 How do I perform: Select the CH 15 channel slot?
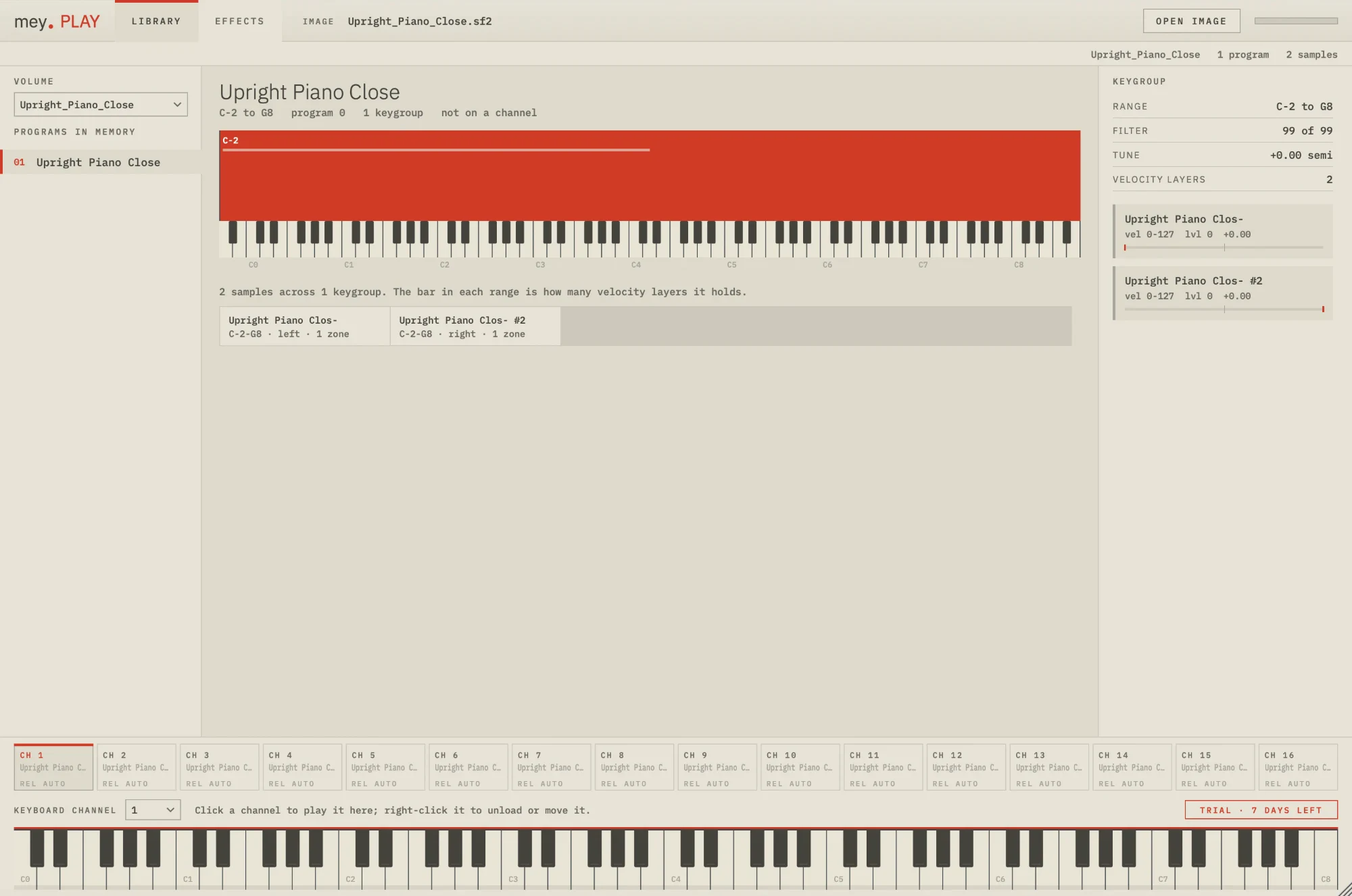[1215, 768]
